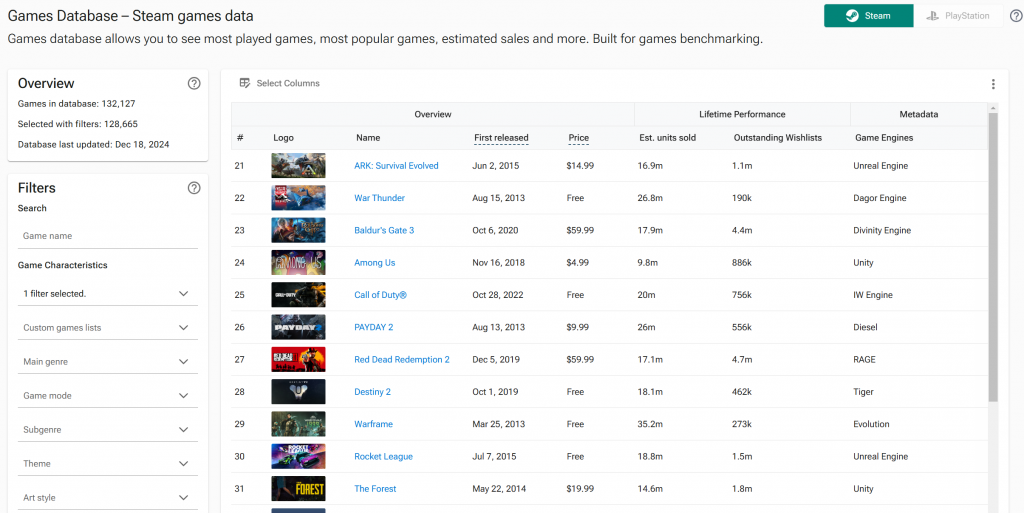
Task: Click the 4.7m wishlists value
Action: coord(742,360)
